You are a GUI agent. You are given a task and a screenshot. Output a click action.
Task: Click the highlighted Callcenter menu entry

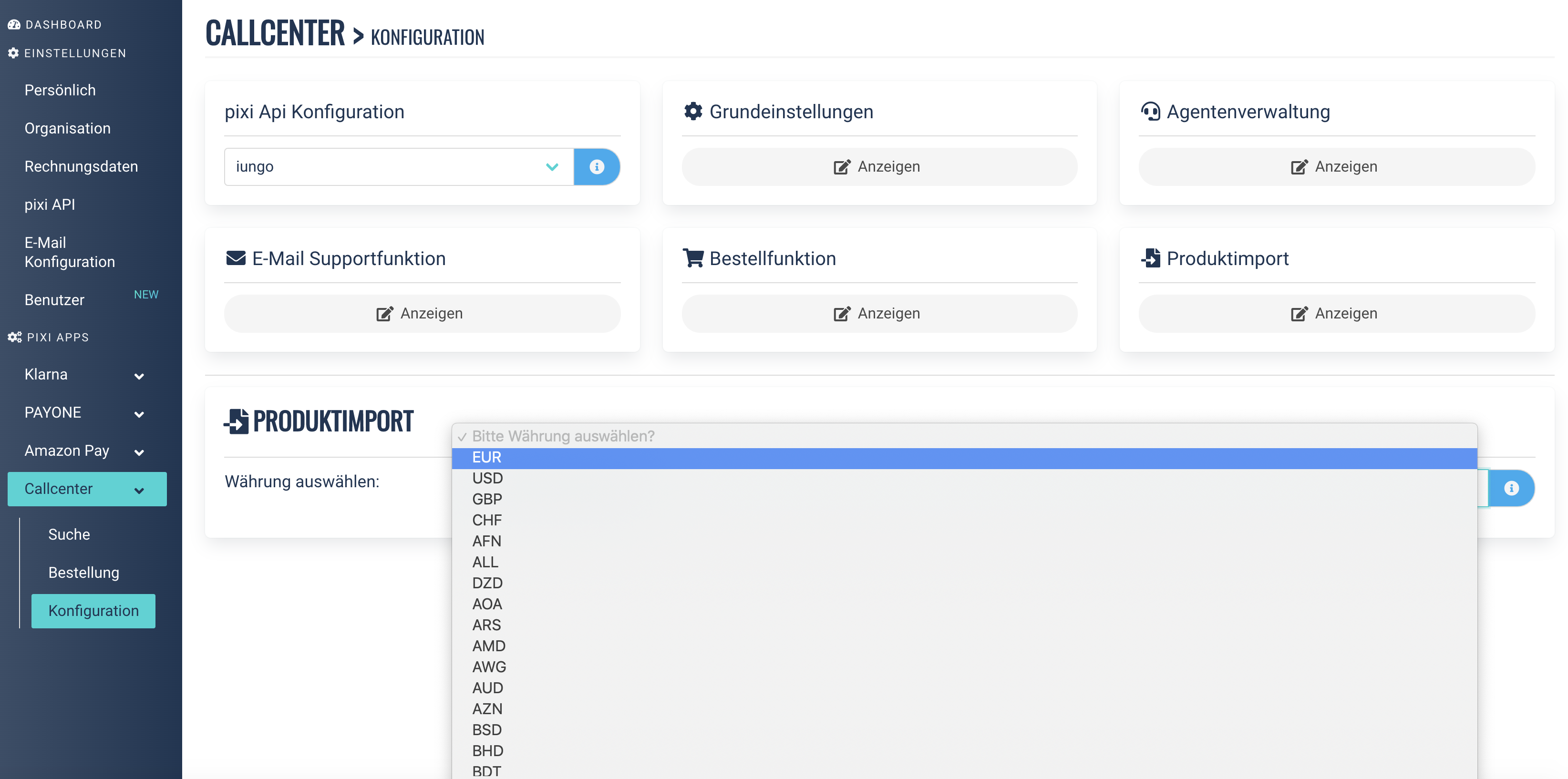pyautogui.click(x=87, y=489)
